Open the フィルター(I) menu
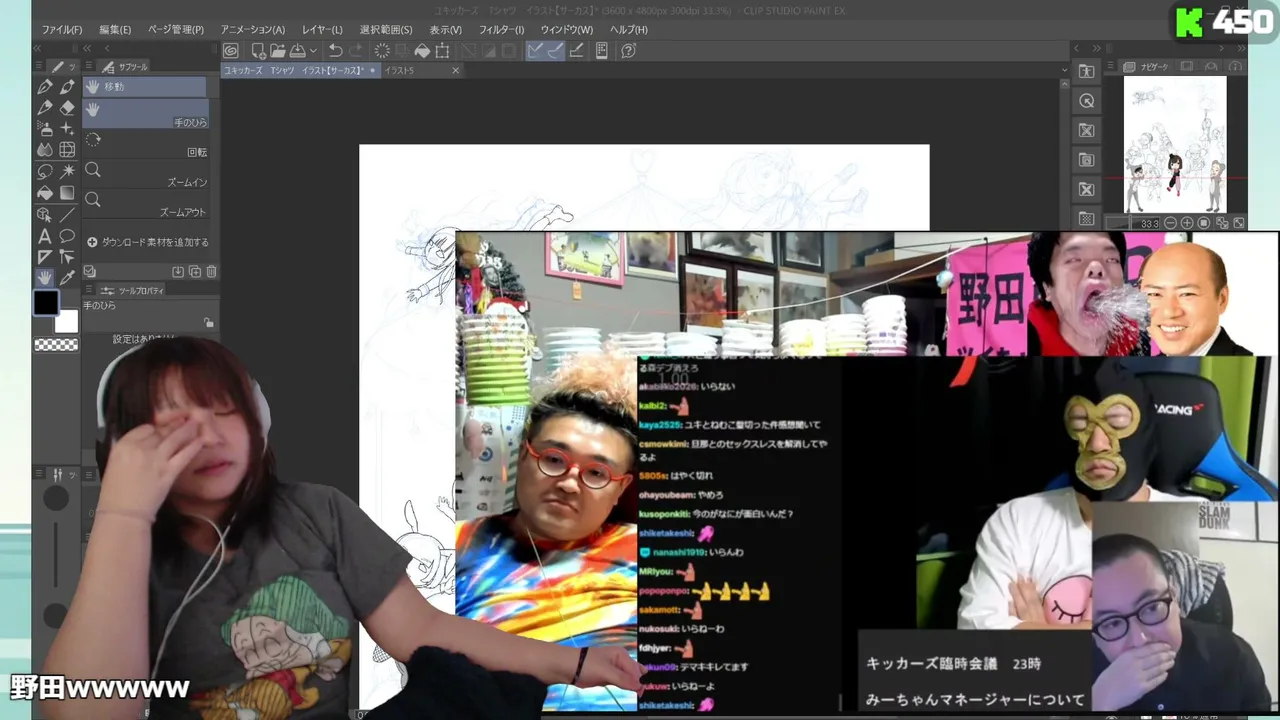The height and width of the screenshot is (720, 1280). [501, 30]
